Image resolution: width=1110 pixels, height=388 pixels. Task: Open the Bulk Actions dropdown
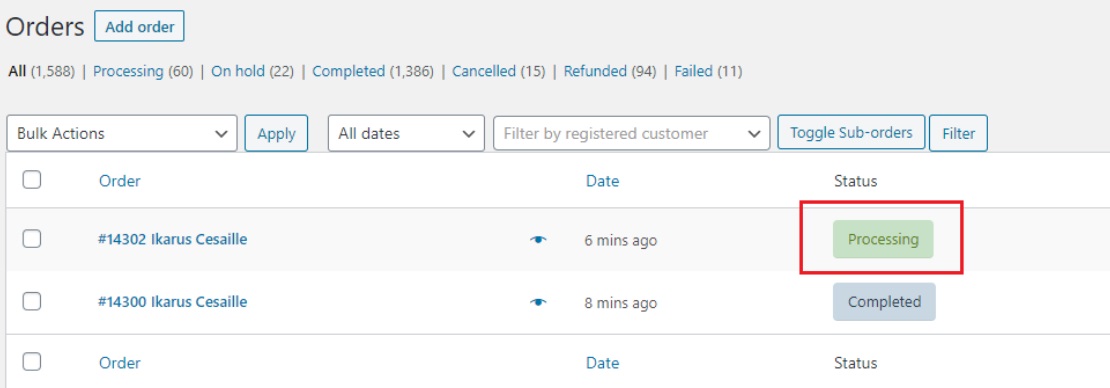pos(122,133)
